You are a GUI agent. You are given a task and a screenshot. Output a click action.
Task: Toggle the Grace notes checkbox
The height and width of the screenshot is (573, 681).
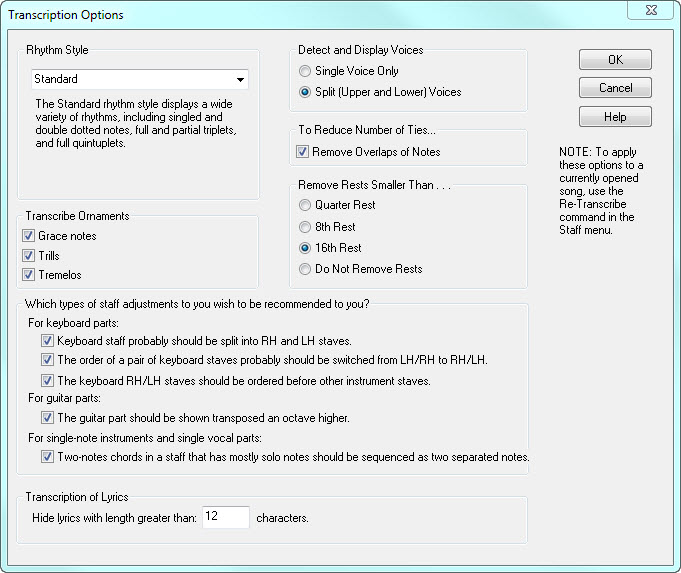(28, 236)
